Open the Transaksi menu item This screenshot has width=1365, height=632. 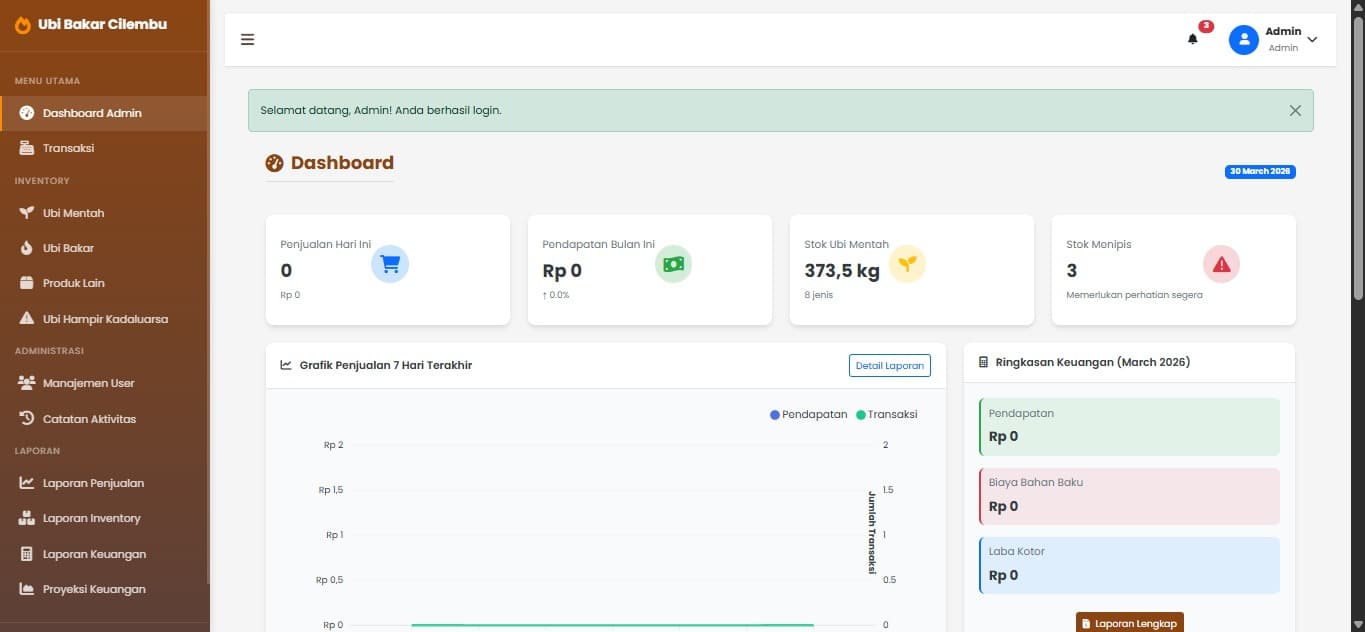[x=68, y=148]
